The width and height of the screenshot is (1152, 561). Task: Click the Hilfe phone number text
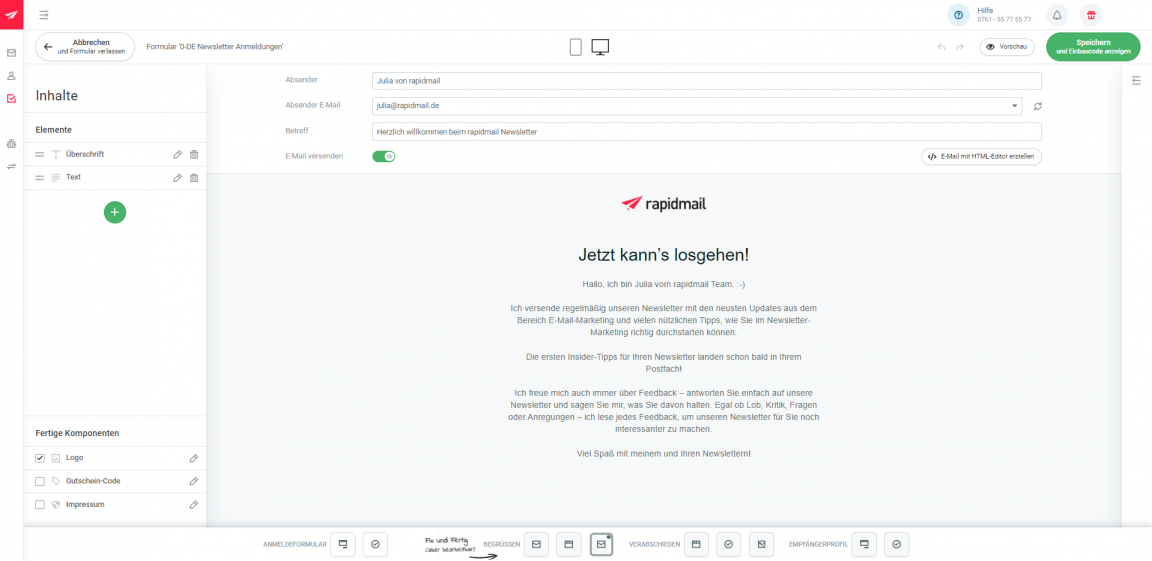pos(1004,20)
